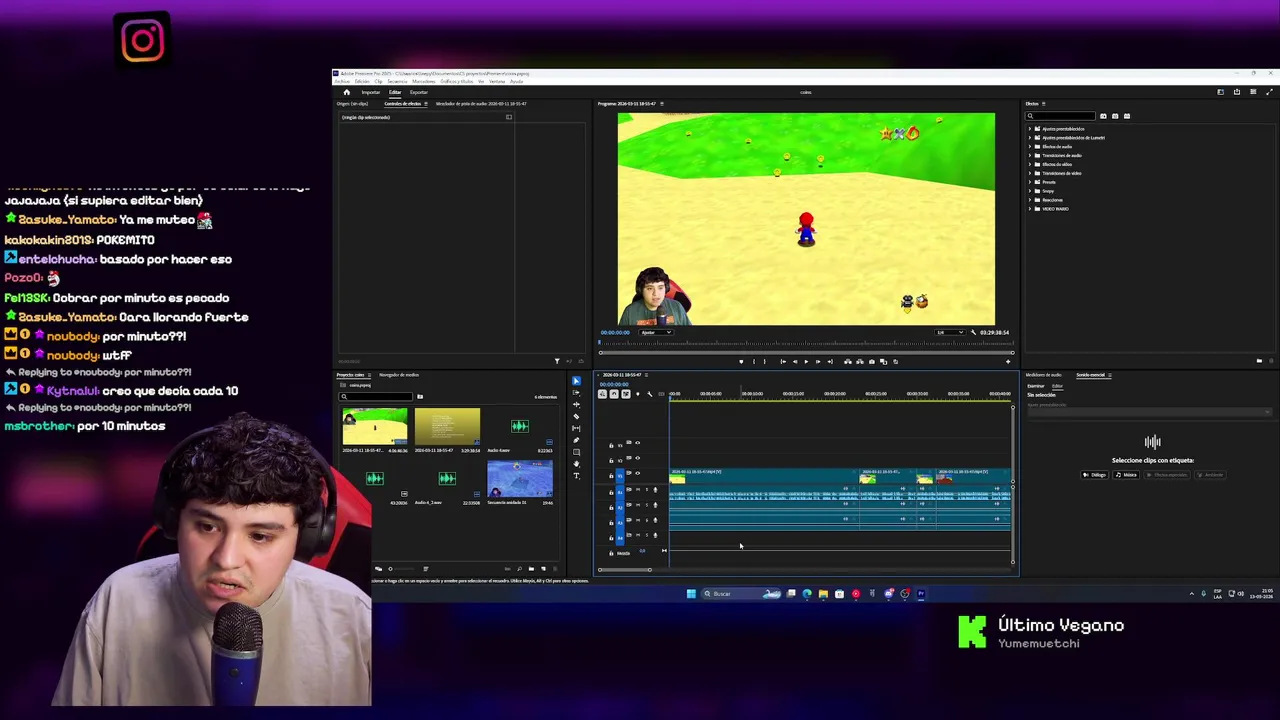This screenshot has width=1280, height=720.
Task: Click the Diálogo tag button
Action: [1097, 475]
